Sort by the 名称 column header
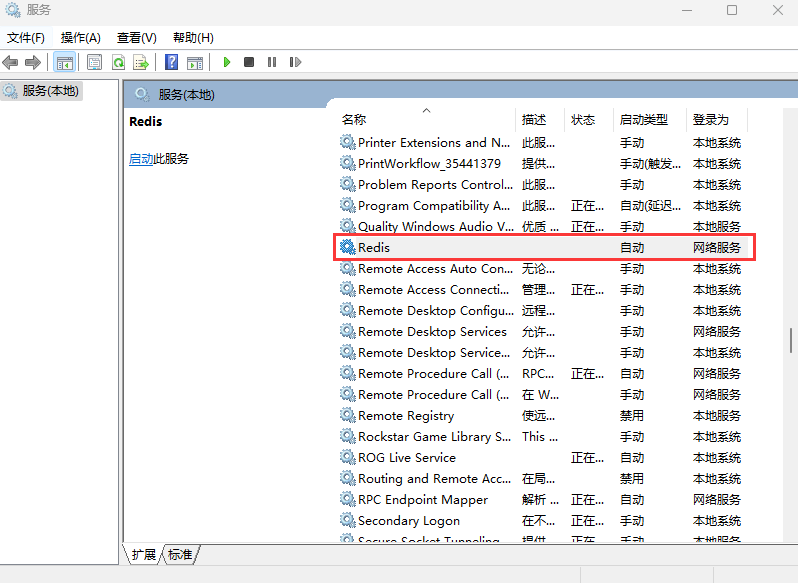 click(426, 120)
